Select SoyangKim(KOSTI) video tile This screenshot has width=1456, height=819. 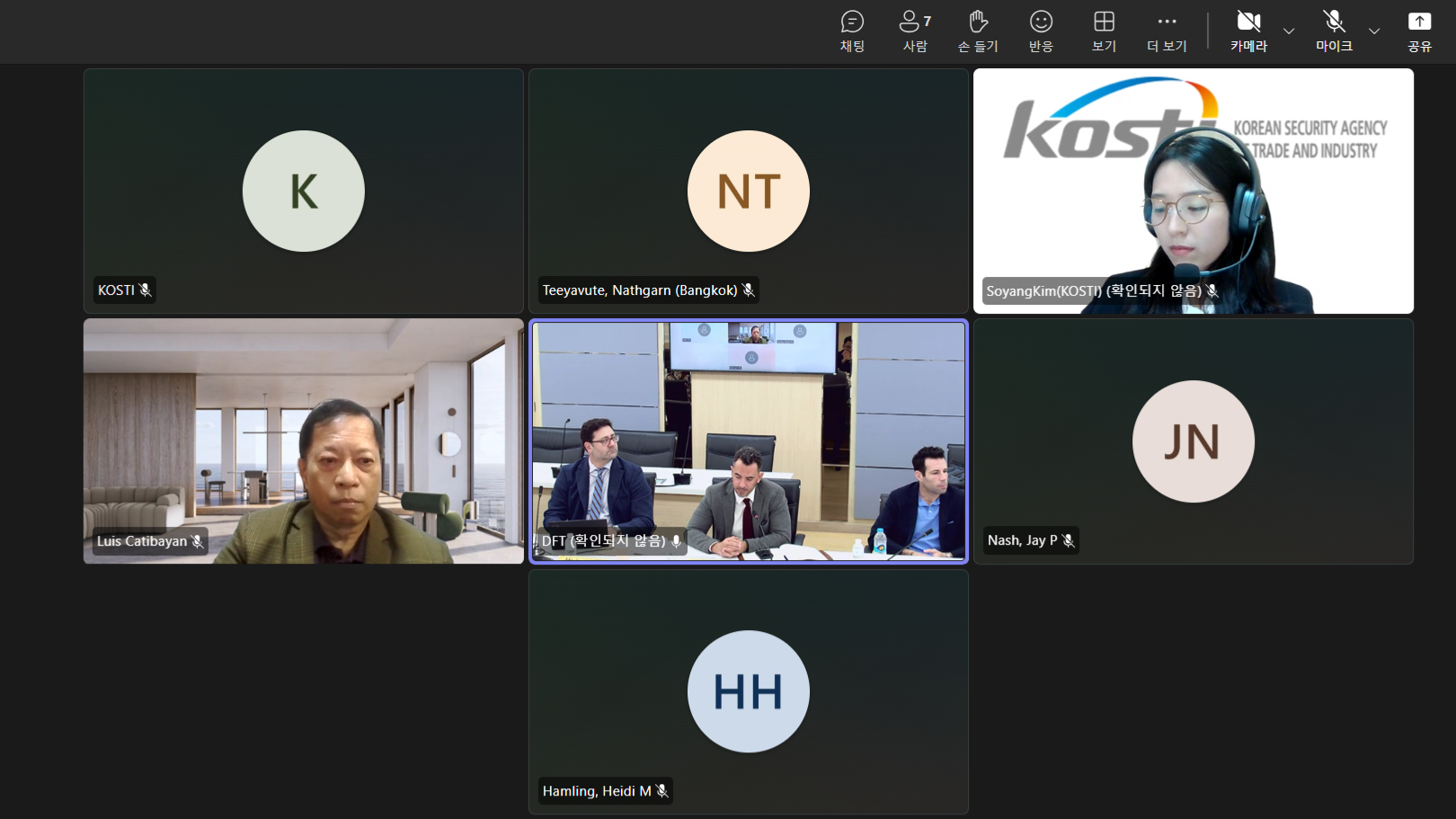point(1193,191)
